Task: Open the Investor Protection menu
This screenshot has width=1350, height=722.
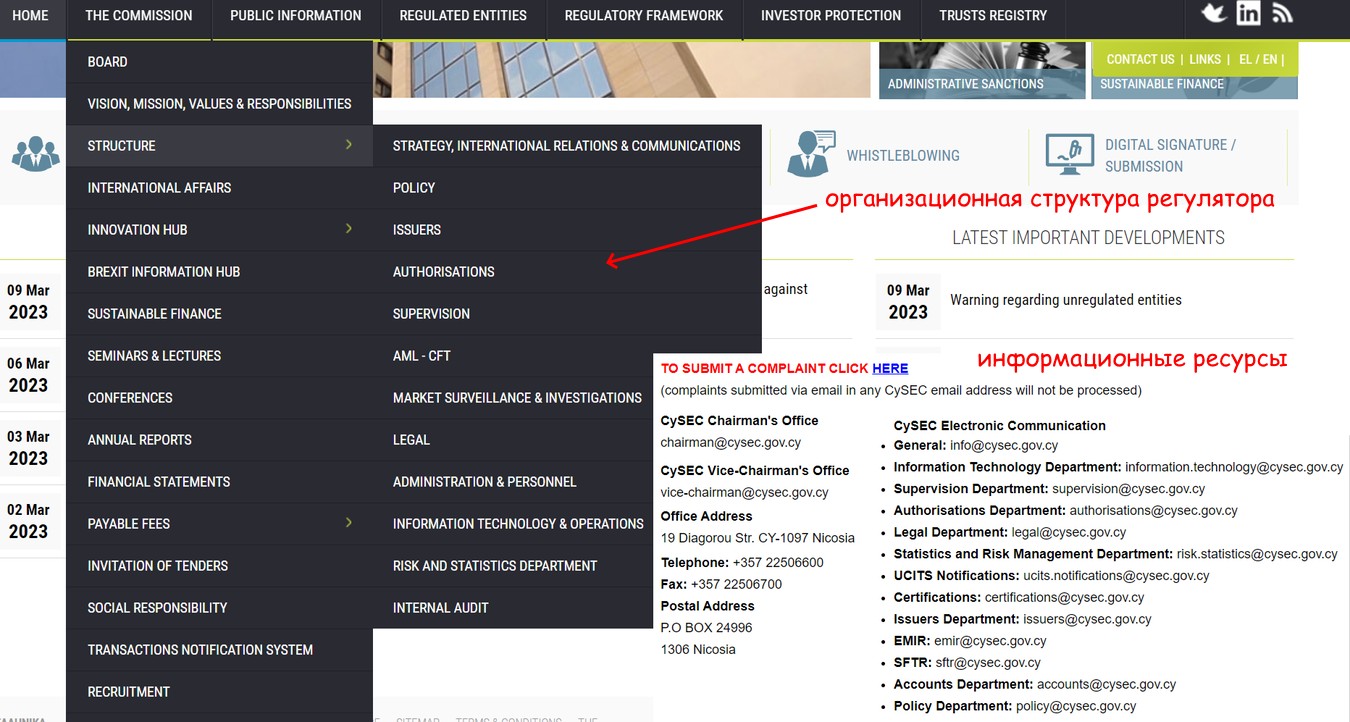Action: (831, 15)
